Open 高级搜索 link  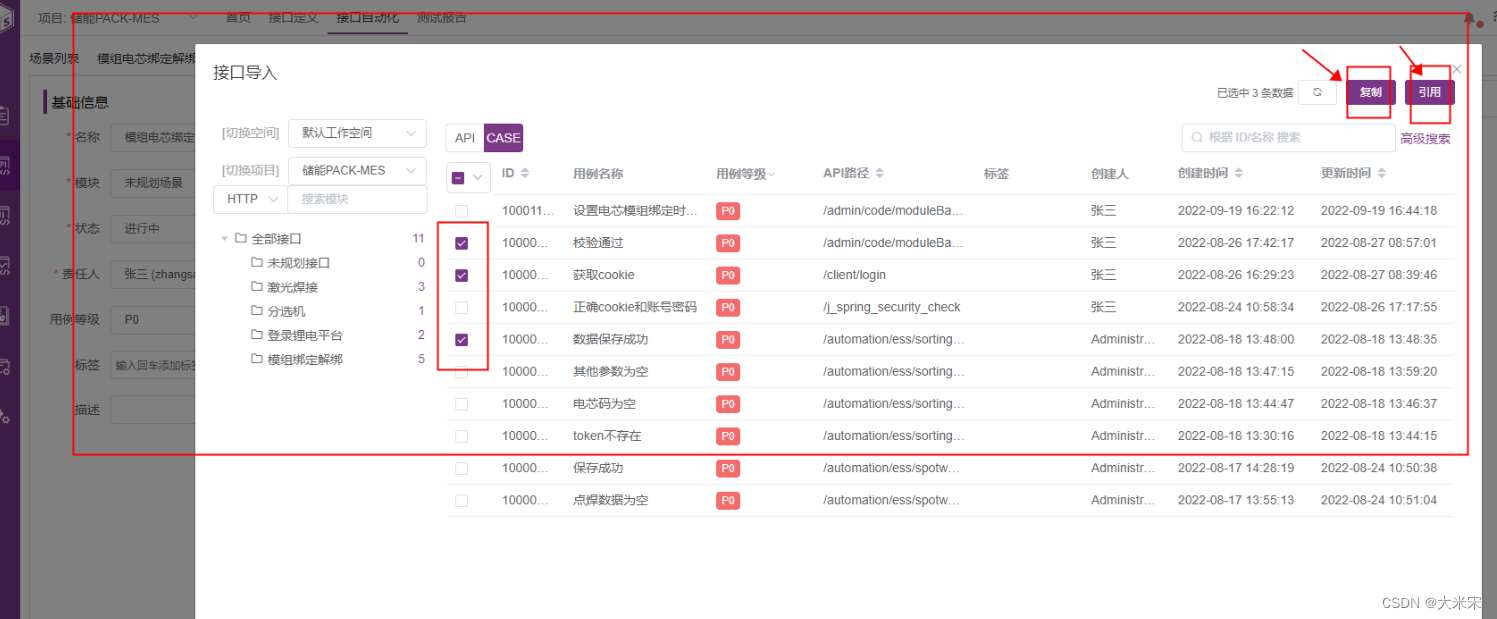point(1425,139)
